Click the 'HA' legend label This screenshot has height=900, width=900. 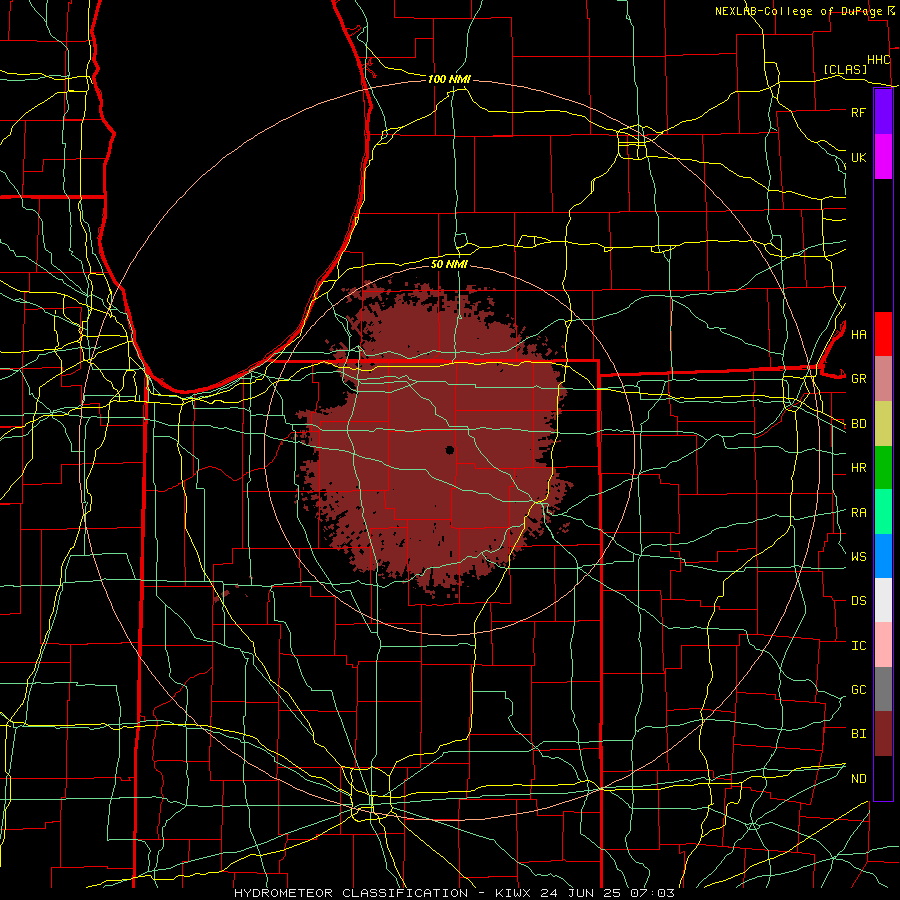[858, 334]
